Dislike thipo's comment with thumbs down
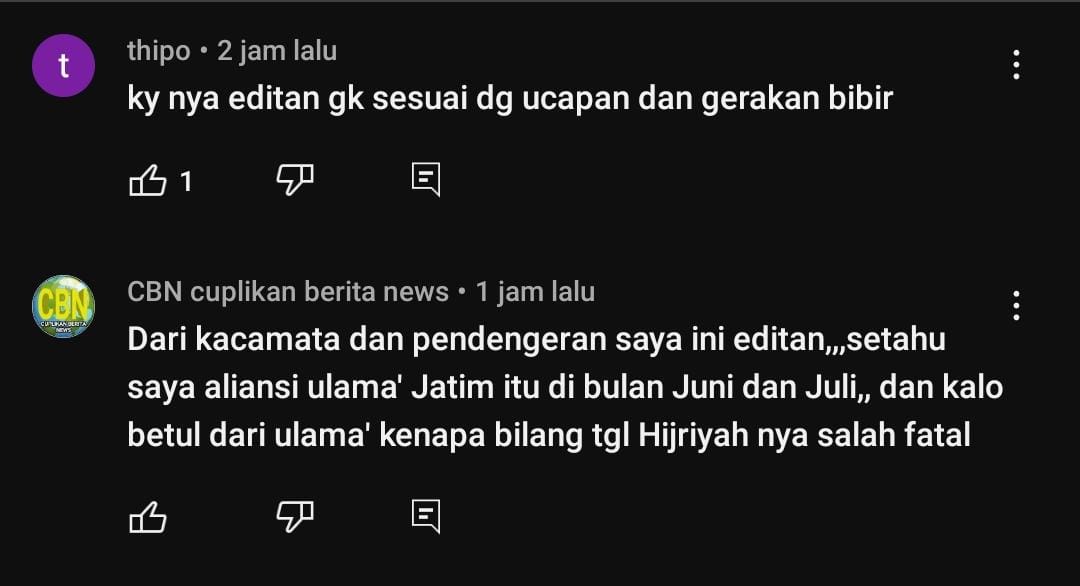 [x=295, y=180]
